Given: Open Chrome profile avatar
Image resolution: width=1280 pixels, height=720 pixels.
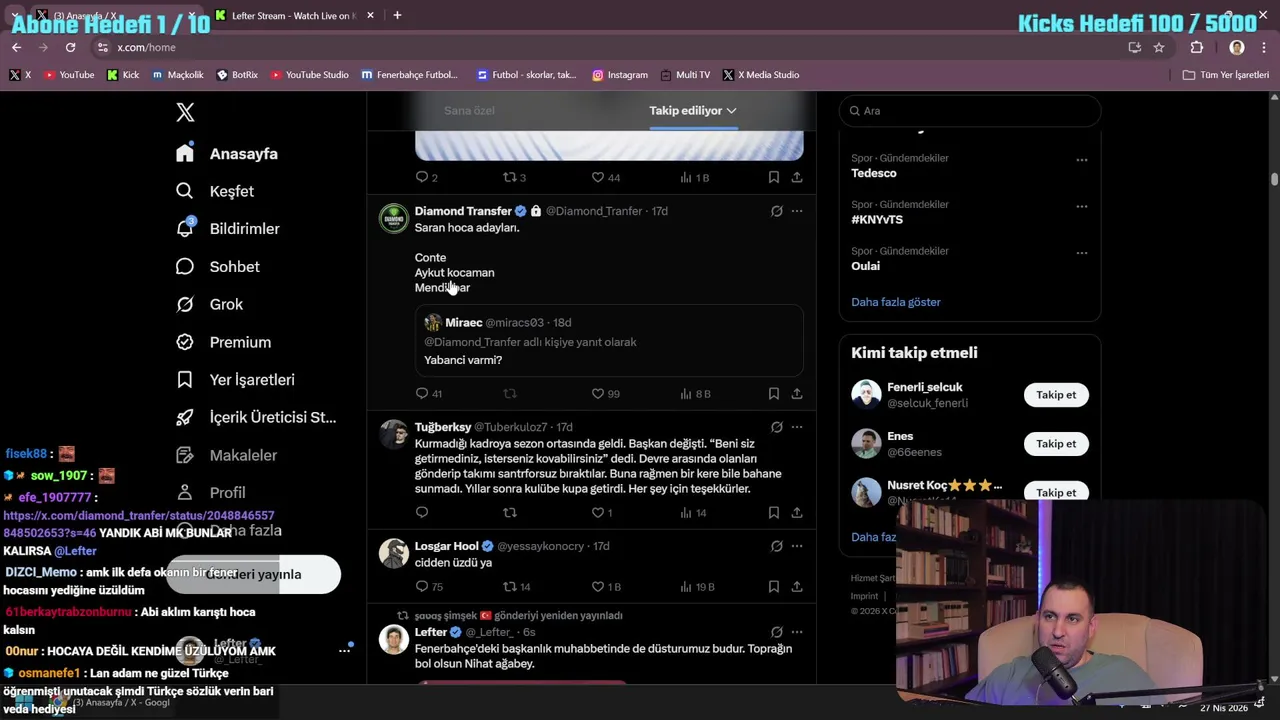Looking at the screenshot, I should tap(1237, 47).
